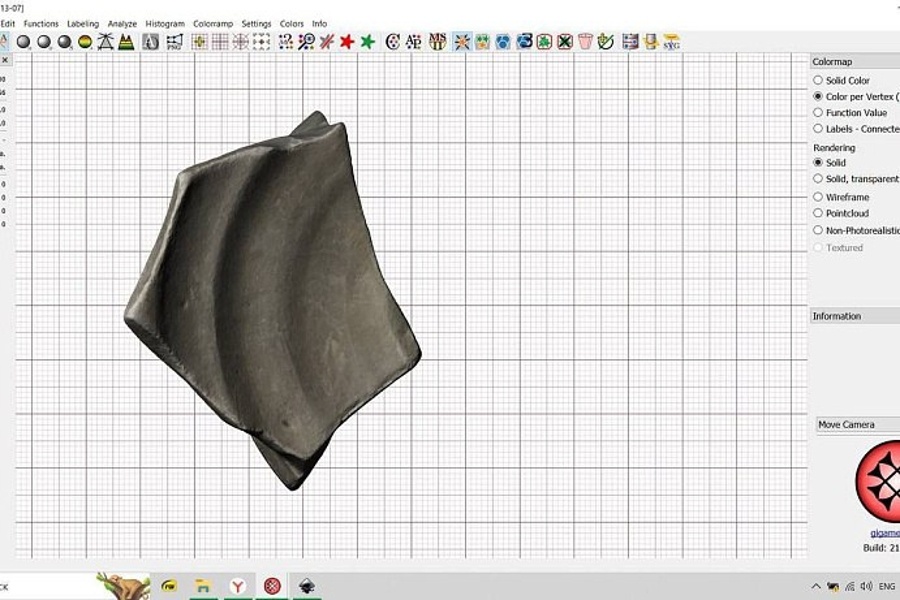Select the Solid Color colormap option
This screenshot has width=900, height=600.
tap(841, 80)
